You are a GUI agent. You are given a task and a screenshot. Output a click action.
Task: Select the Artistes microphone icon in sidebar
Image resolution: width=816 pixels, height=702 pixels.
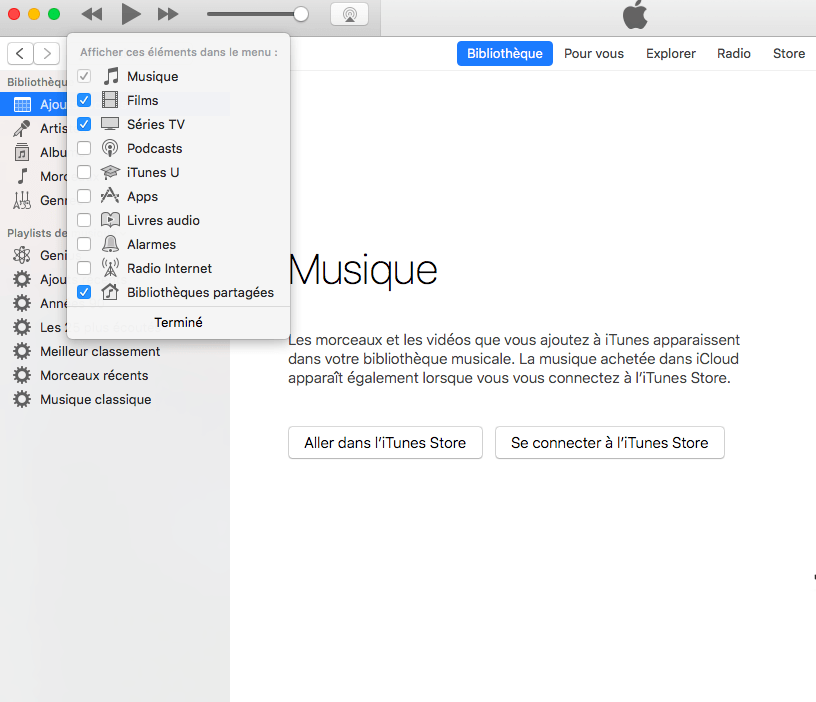[22, 128]
